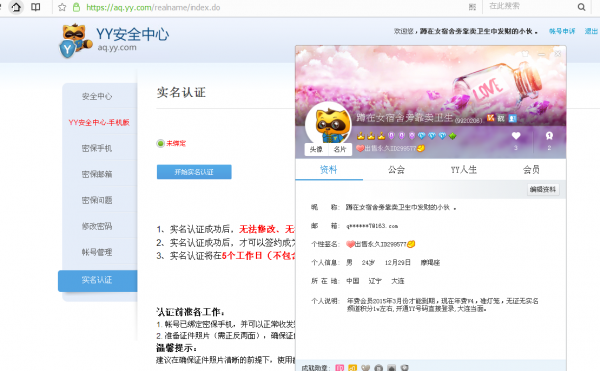This screenshot has height=371, width=600.
Task: Select 密保邮箱 in the sidebar
Action: (x=97, y=174)
